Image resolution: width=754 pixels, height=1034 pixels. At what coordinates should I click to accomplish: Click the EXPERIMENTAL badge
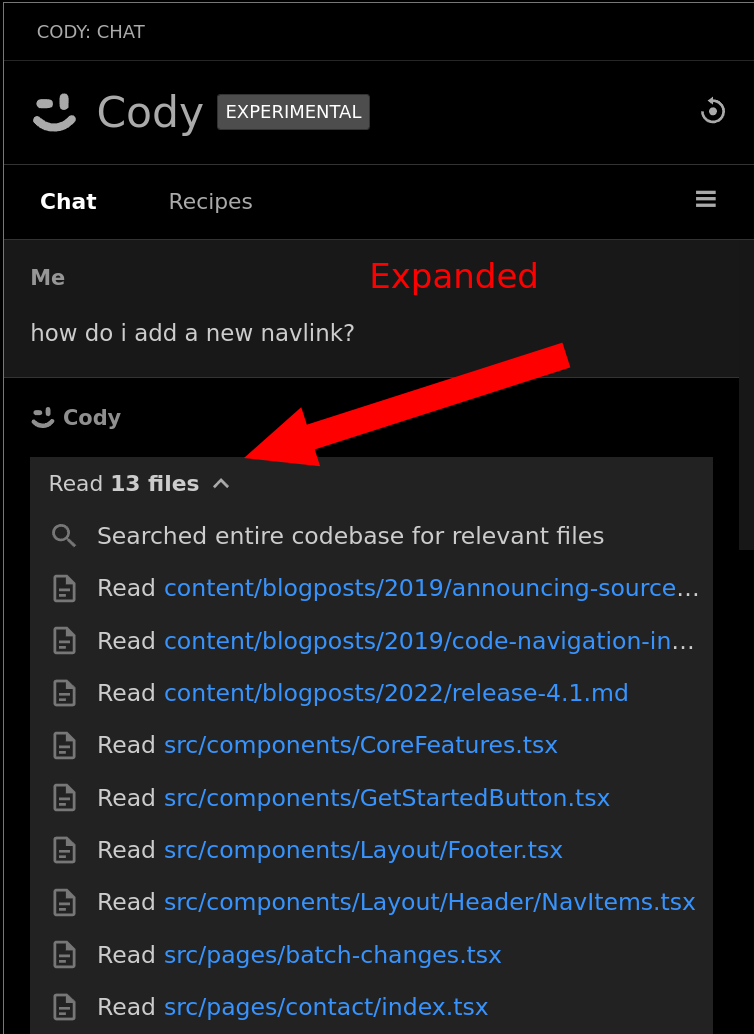[x=294, y=112]
